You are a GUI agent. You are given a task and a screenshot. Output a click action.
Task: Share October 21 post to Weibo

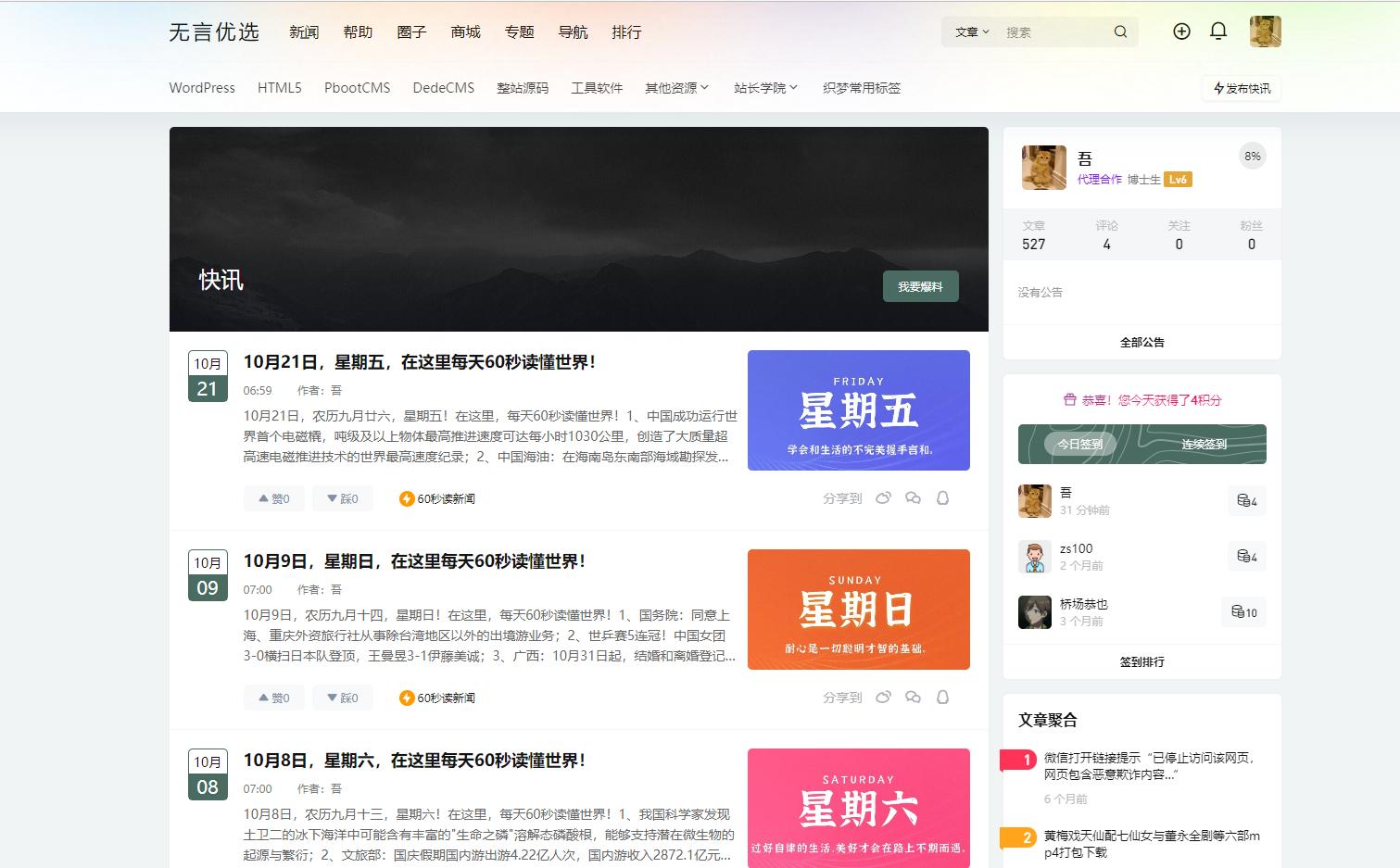[883, 498]
